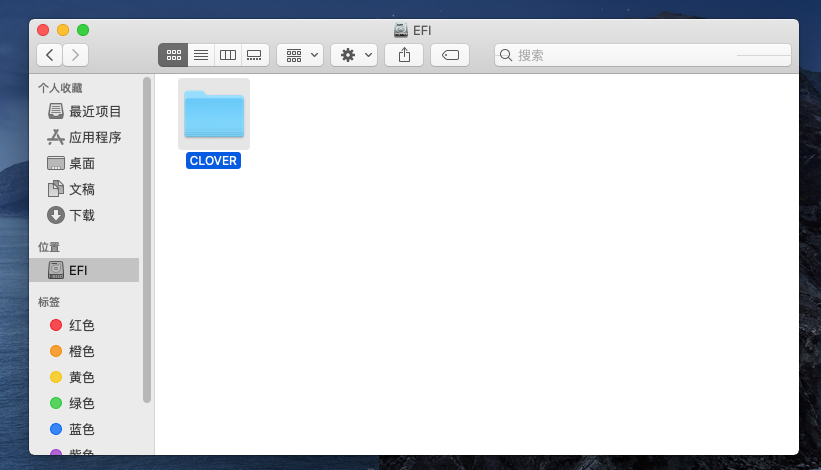The image size is (821, 470).
Task: Click the 最近项目 sidebar icon
Action: (x=56, y=111)
